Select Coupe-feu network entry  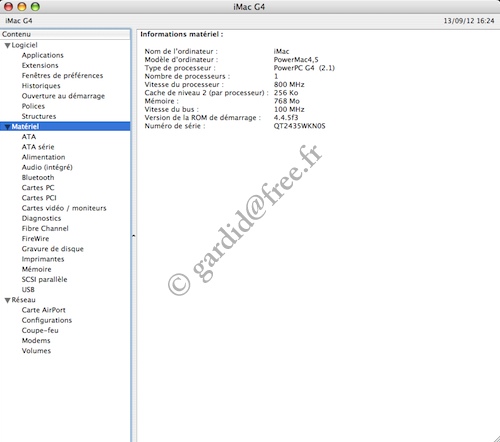pyautogui.click(x=40, y=330)
